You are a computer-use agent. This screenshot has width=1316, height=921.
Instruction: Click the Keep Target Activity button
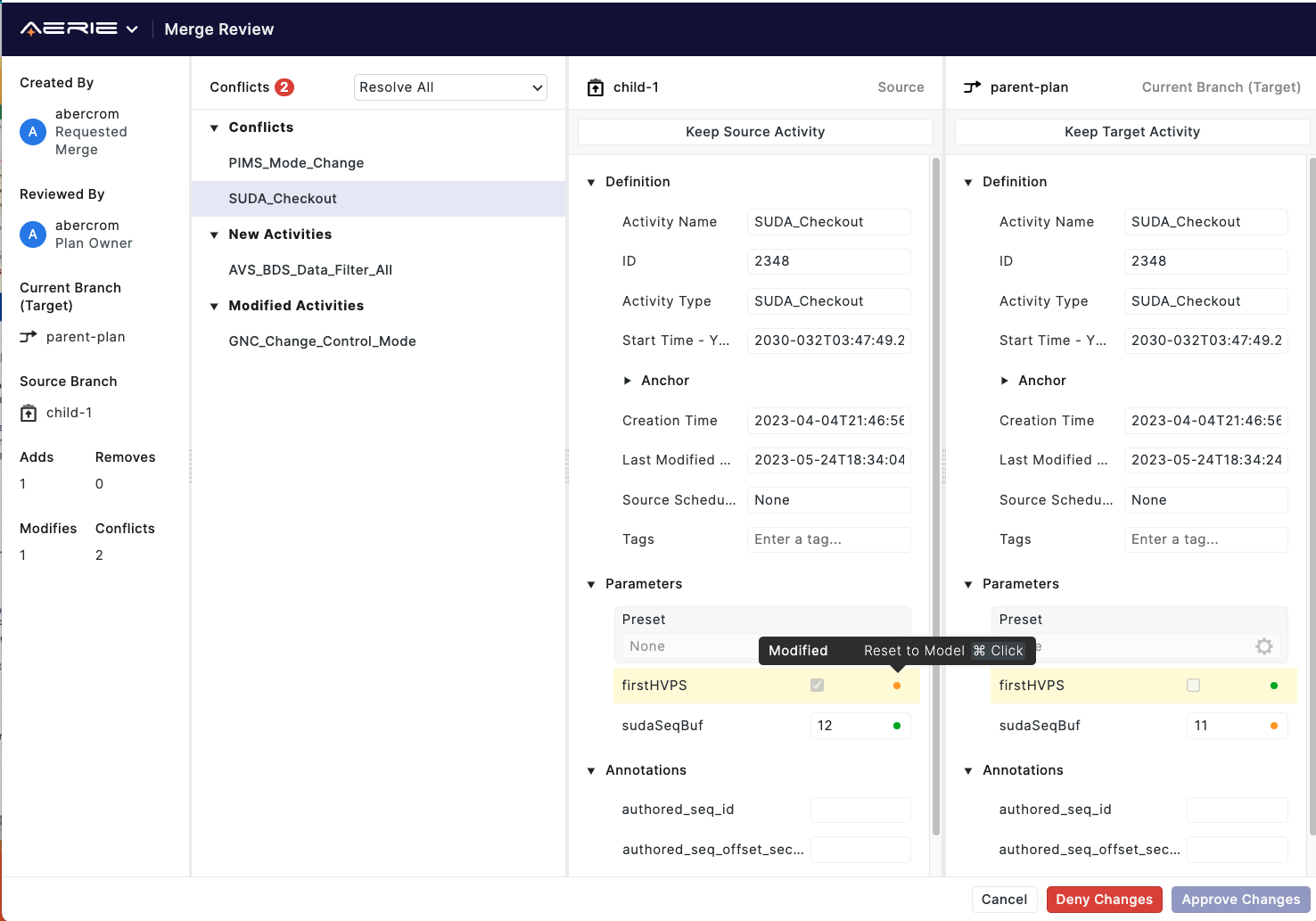coord(1132,131)
